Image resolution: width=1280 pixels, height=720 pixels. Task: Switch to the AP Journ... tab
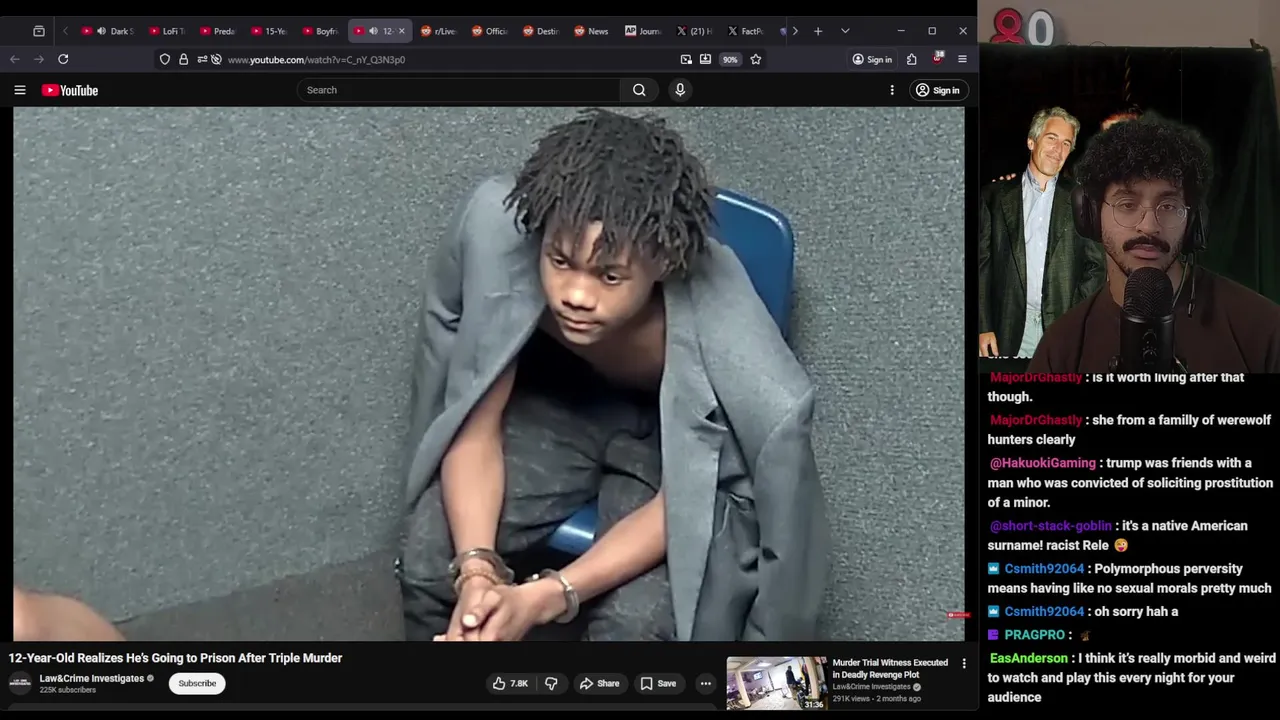(x=643, y=31)
